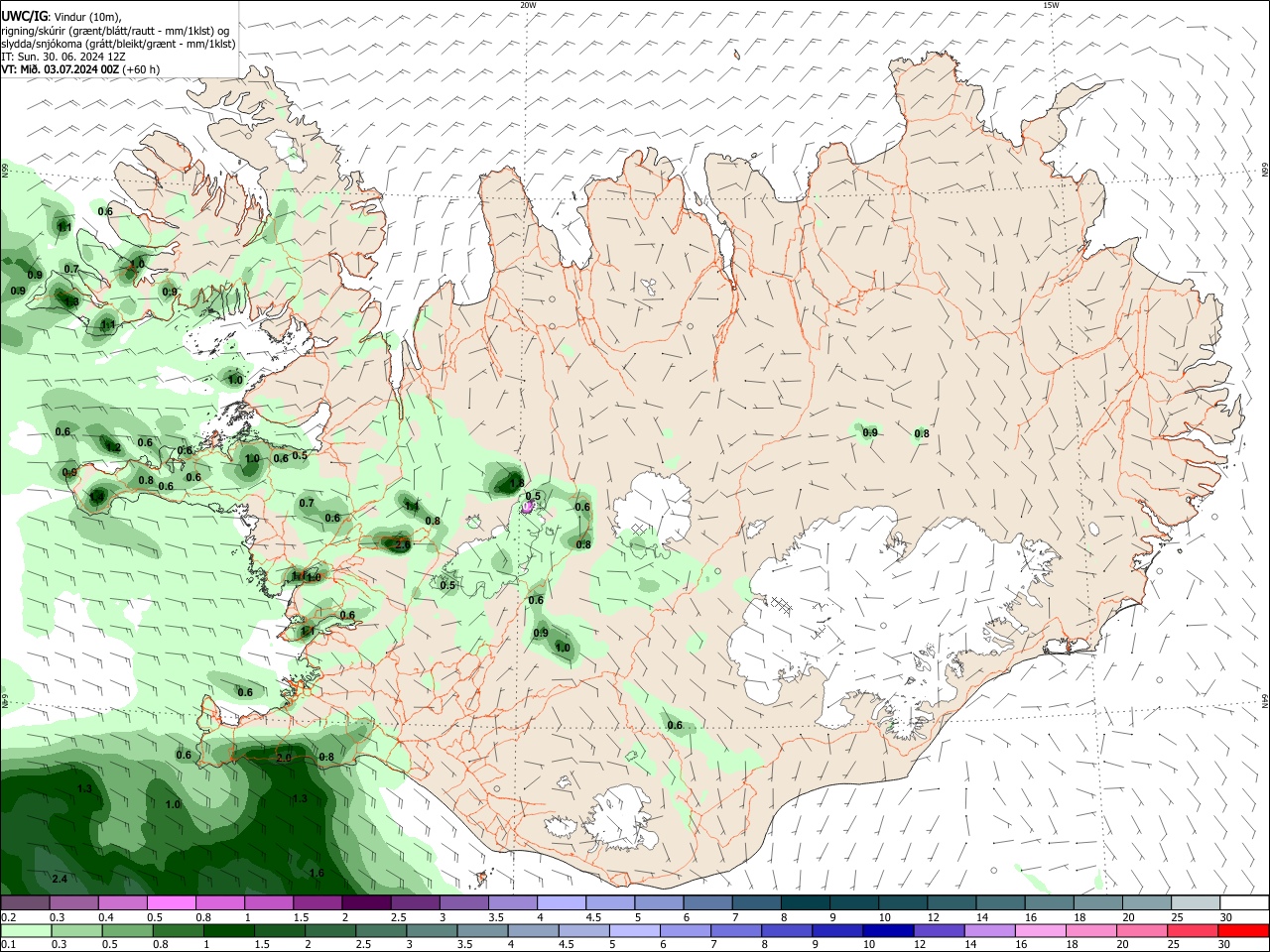Select the "IT: Sun. 30. 06. 2024 12Z" line
Image resolution: width=1270 pixels, height=952 pixels.
[63, 57]
